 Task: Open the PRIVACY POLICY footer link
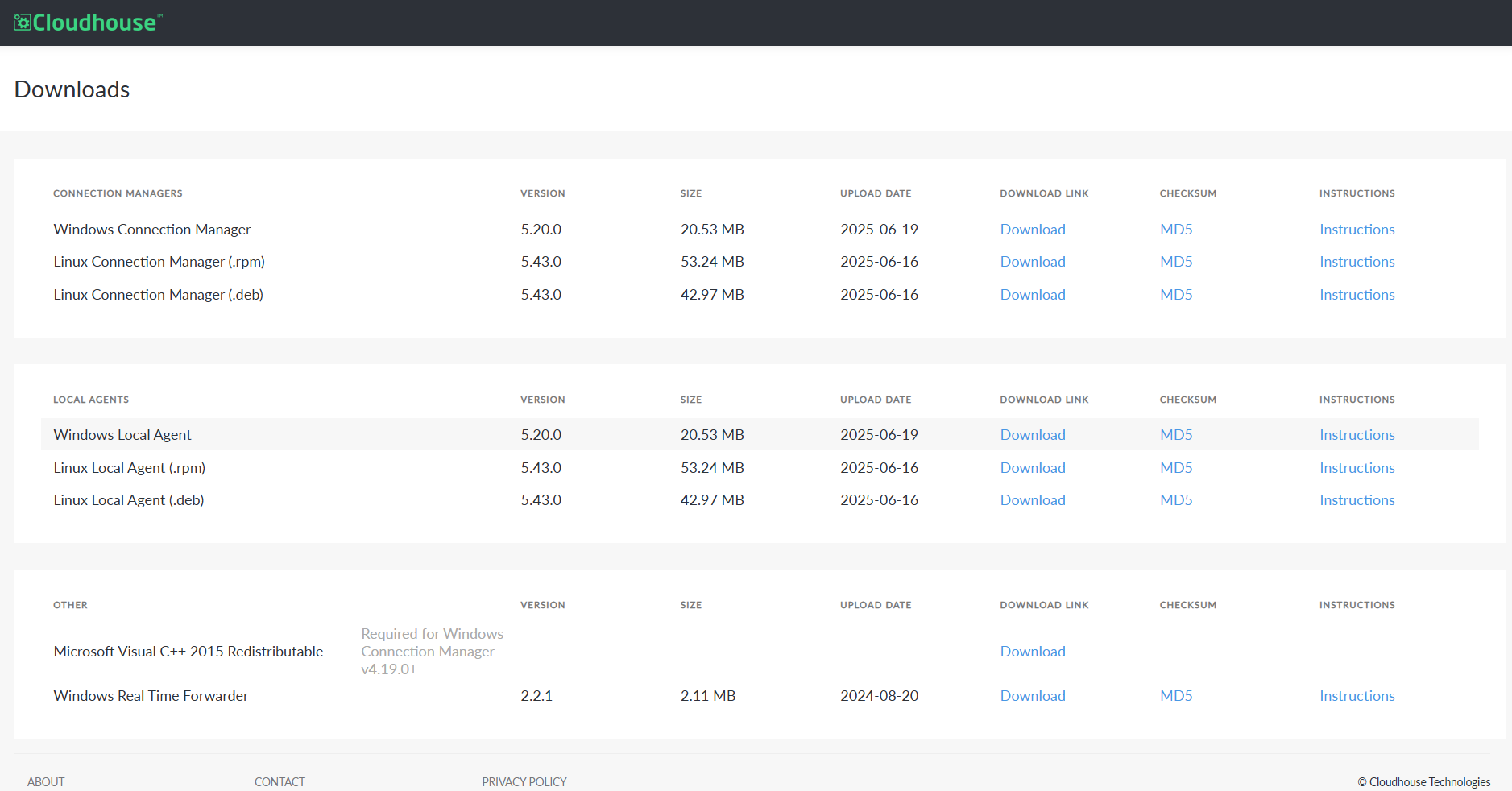coord(524,782)
